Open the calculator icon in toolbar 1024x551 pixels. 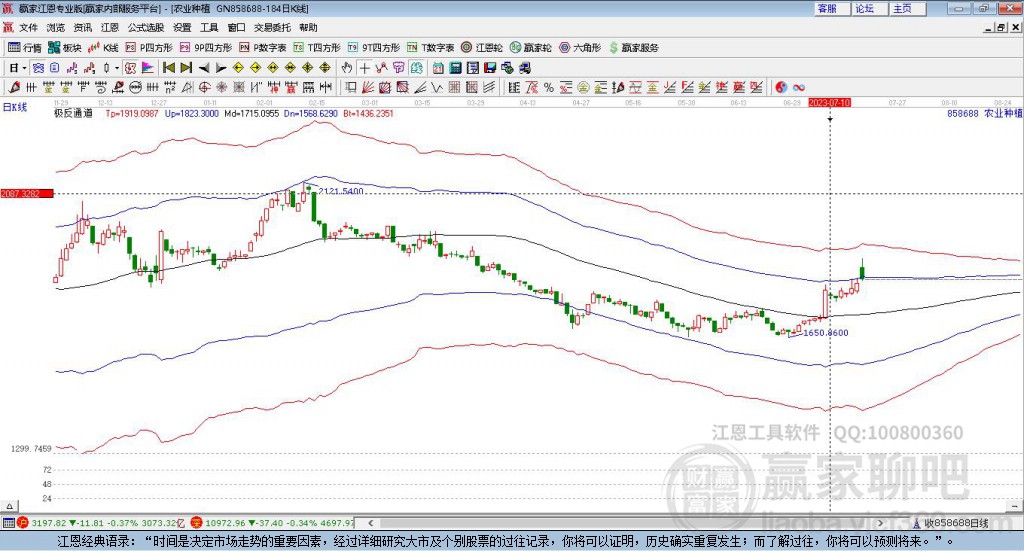point(455,68)
